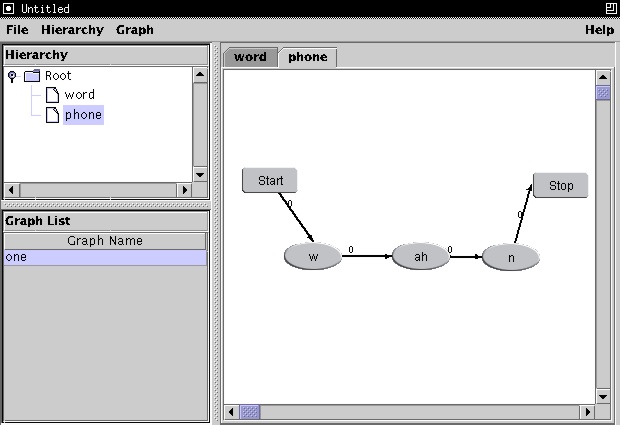Click graph canvas scroll up arrow
Image resolution: width=620 pixels, height=425 pixels.
click(x=603, y=77)
